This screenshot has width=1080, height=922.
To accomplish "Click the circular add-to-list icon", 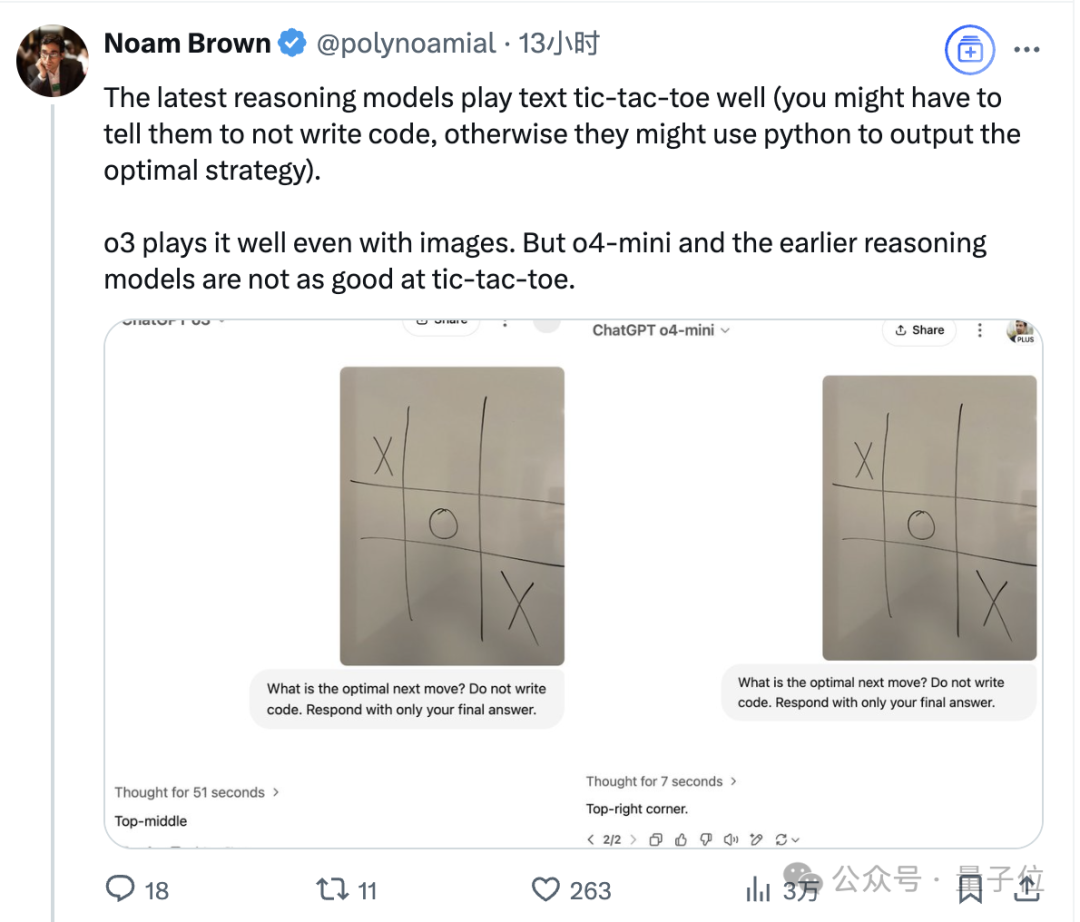I will (x=969, y=50).
